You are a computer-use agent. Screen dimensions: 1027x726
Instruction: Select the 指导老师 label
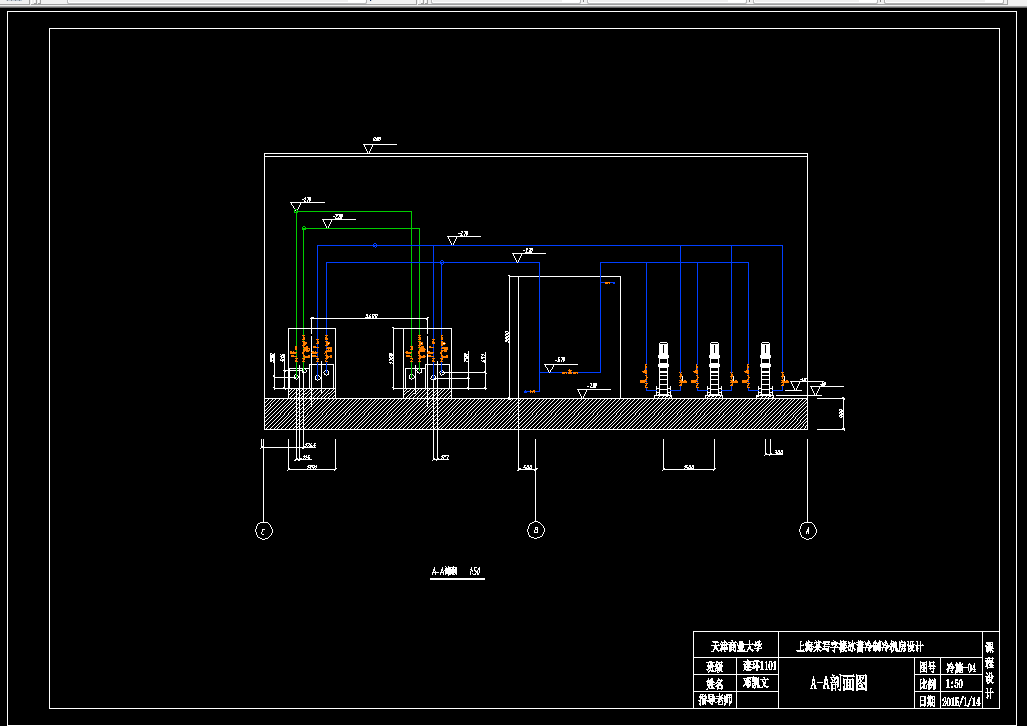coord(716,699)
